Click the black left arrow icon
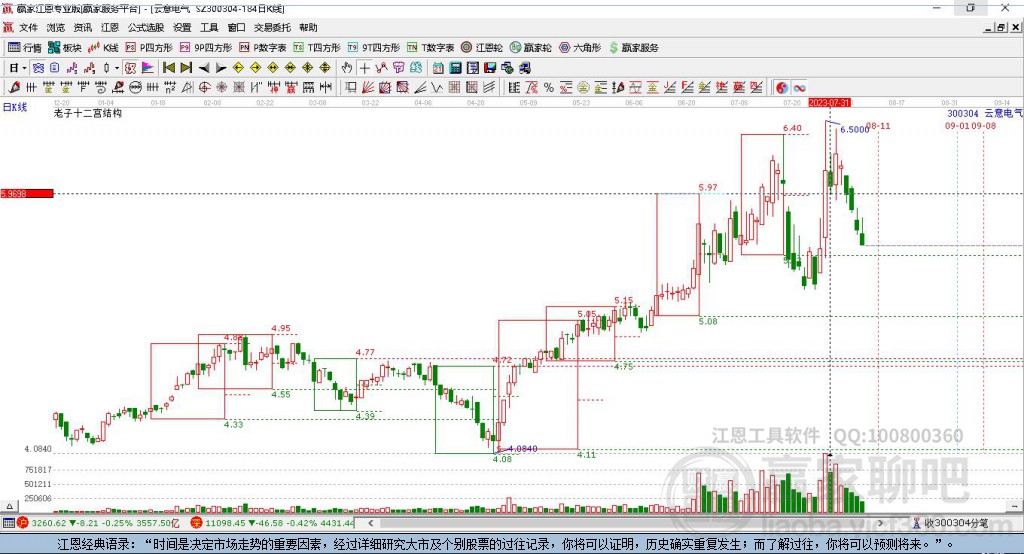This screenshot has width=1024, height=554. pos(204,68)
